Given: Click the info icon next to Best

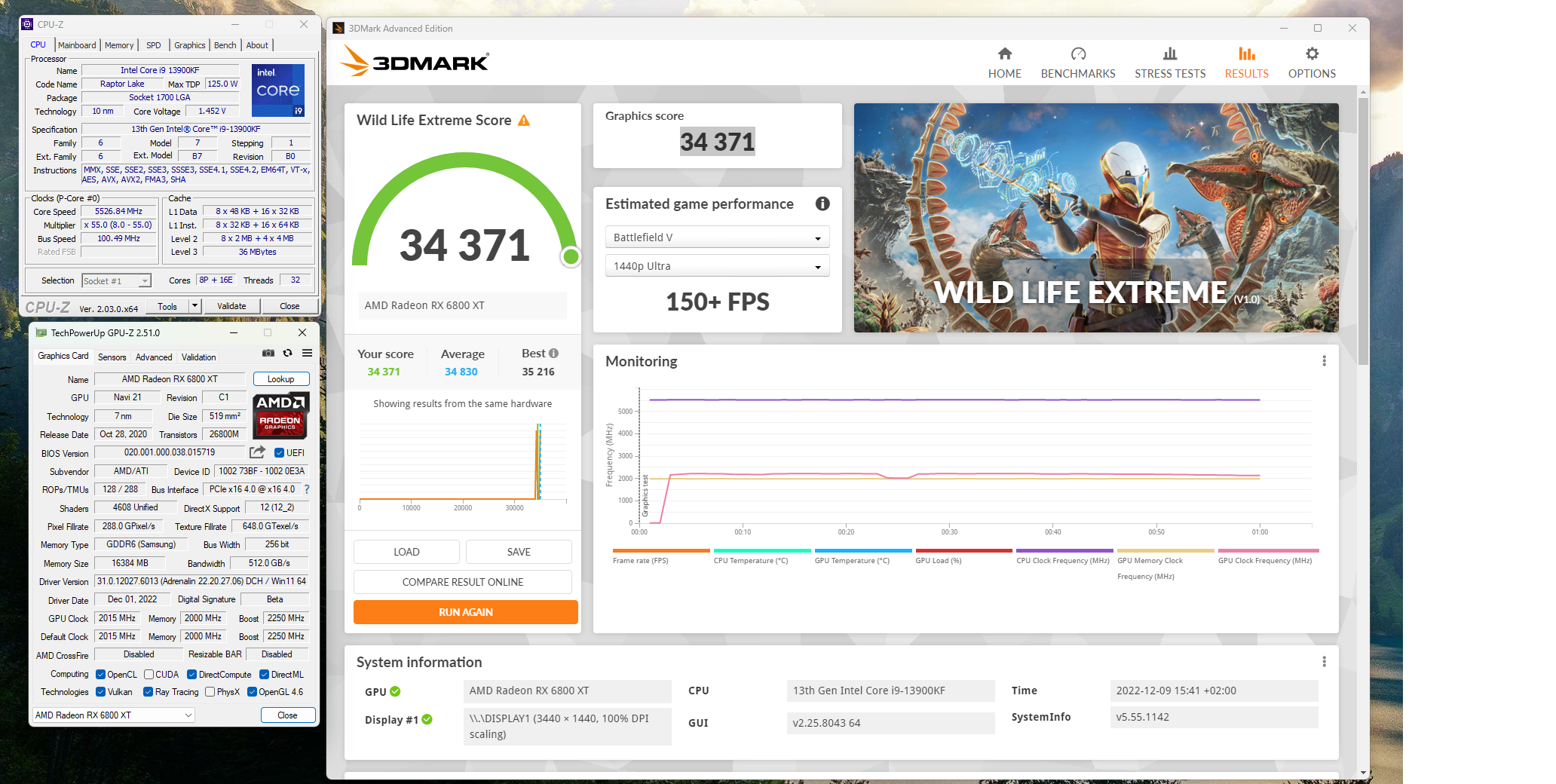Looking at the screenshot, I should 553,353.
